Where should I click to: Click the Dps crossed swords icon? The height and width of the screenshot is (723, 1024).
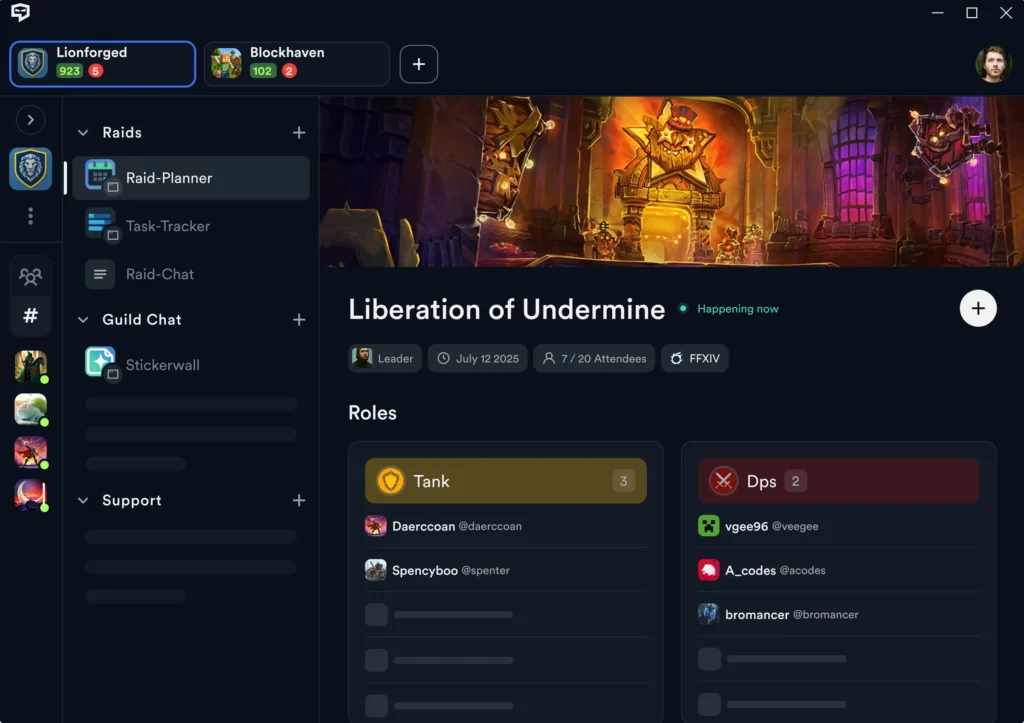click(724, 481)
